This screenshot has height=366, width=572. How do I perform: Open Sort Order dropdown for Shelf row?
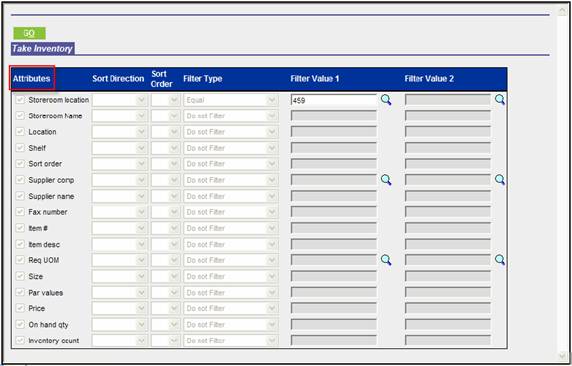pyautogui.click(x=166, y=148)
